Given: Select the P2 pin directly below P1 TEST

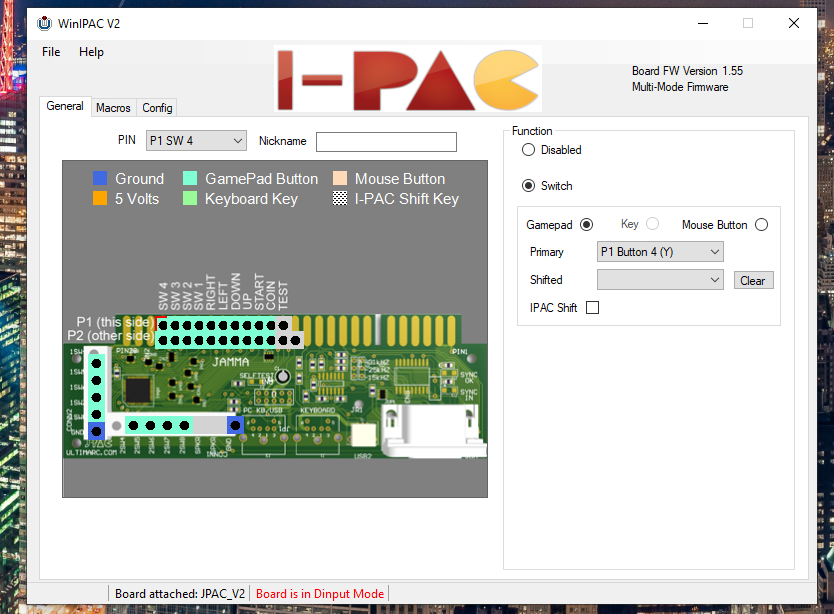Looking at the screenshot, I should (x=283, y=341).
